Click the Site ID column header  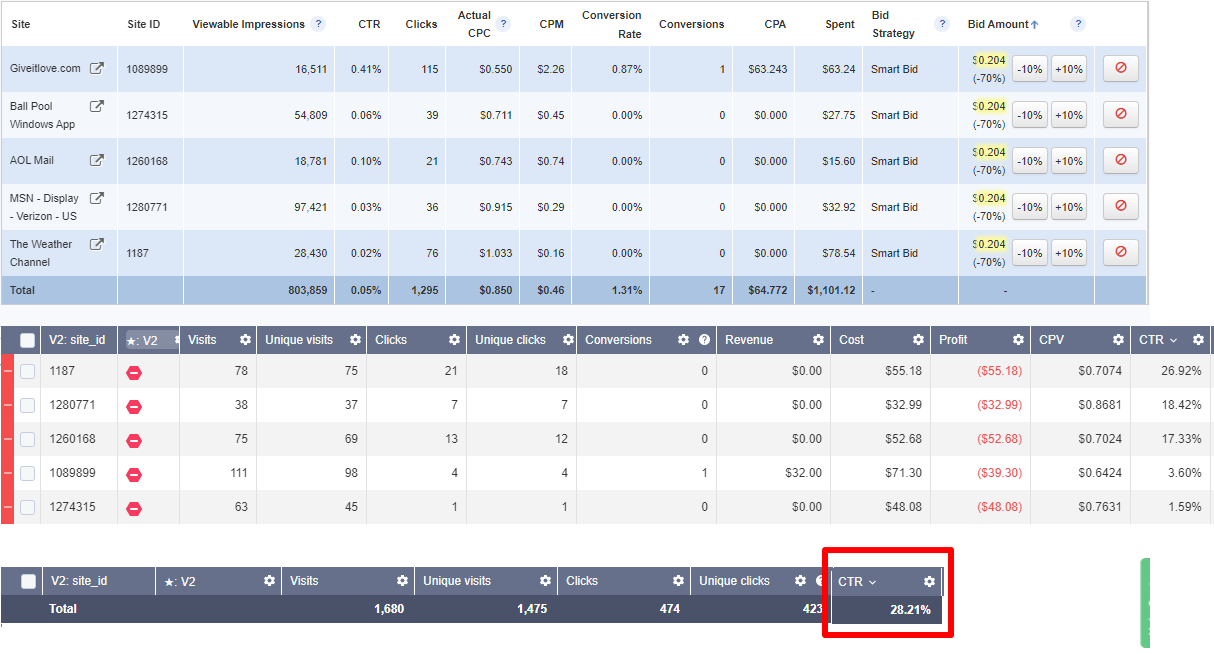pyautogui.click(x=144, y=24)
